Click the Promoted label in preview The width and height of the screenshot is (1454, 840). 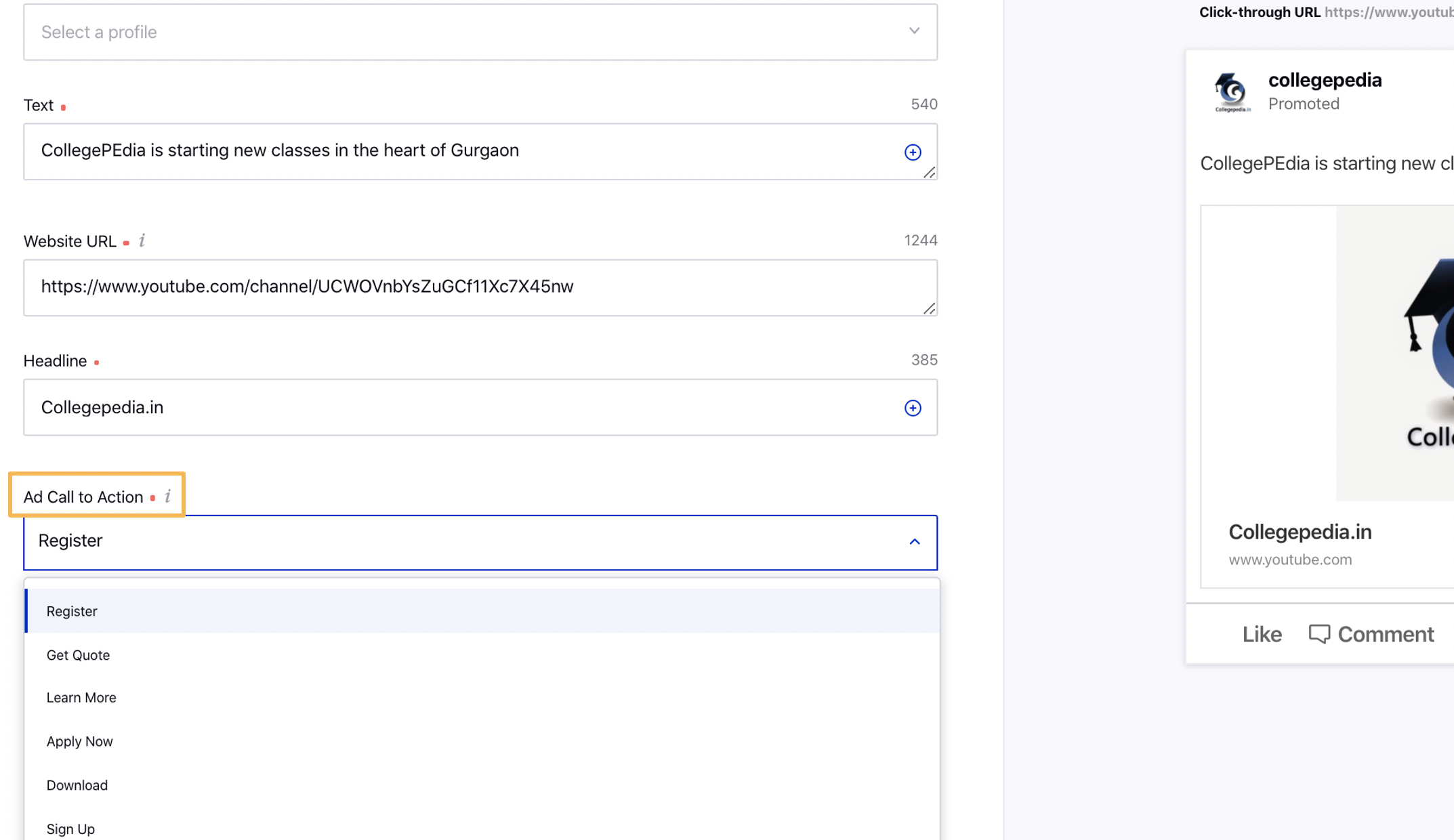(1304, 104)
